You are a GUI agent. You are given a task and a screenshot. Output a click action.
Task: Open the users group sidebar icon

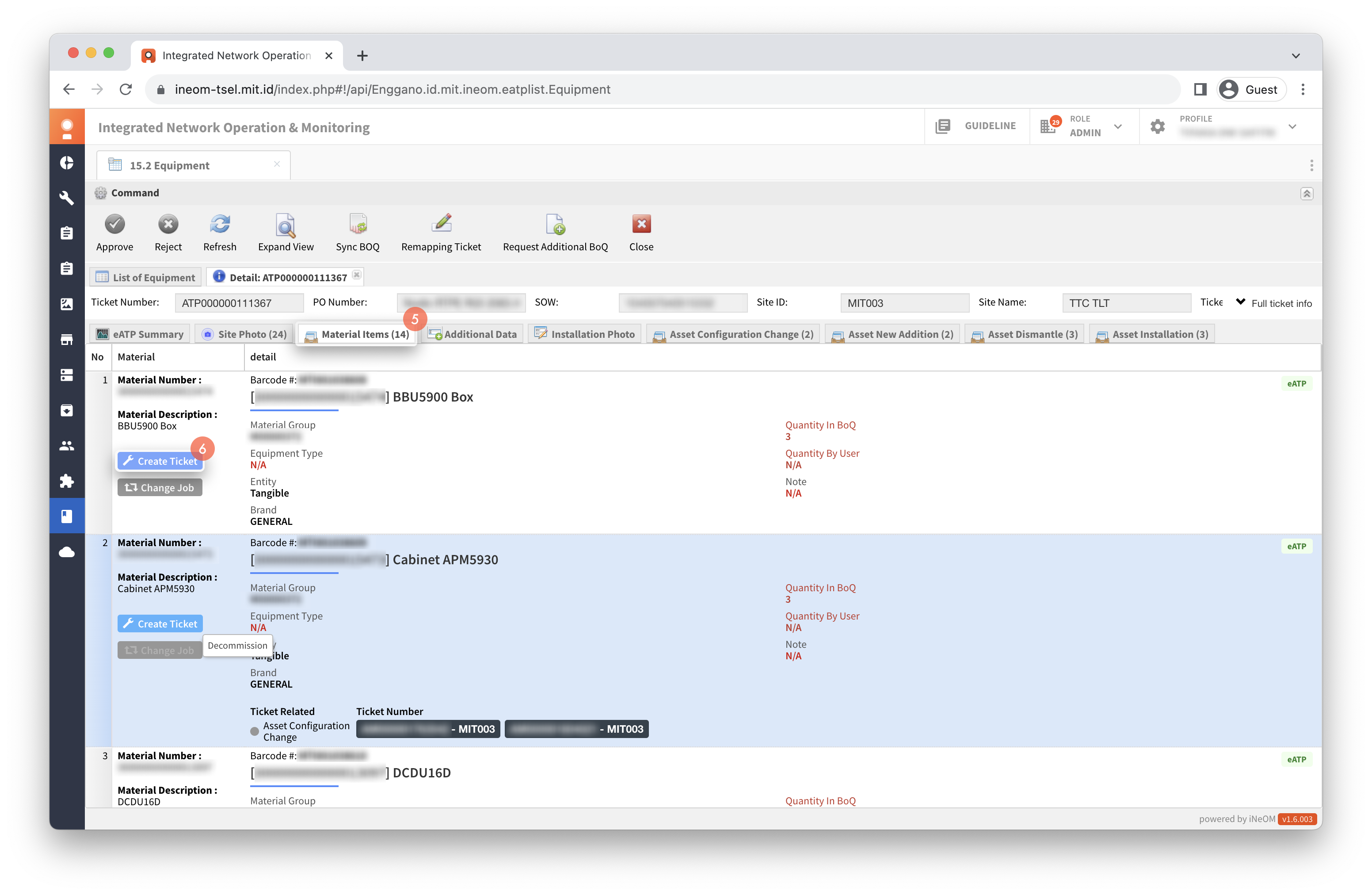point(67,446)
